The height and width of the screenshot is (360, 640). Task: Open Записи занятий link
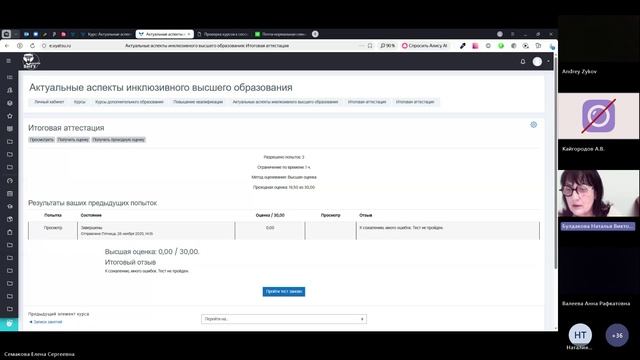pos(46,322)
